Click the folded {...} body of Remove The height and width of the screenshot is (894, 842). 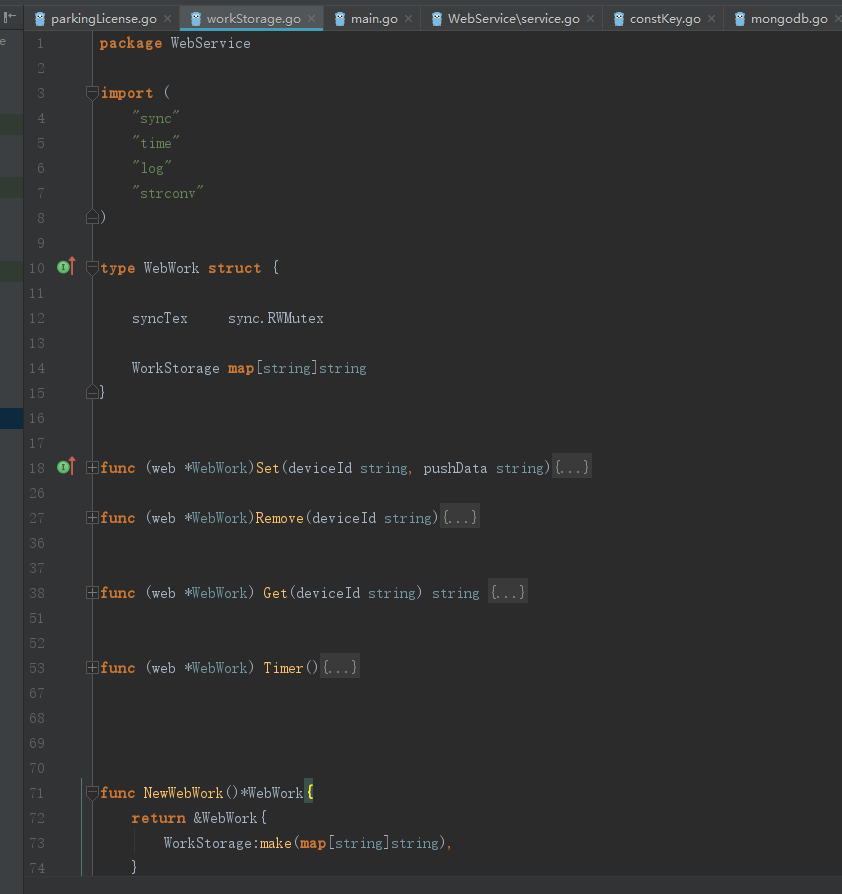coord(459,518)
